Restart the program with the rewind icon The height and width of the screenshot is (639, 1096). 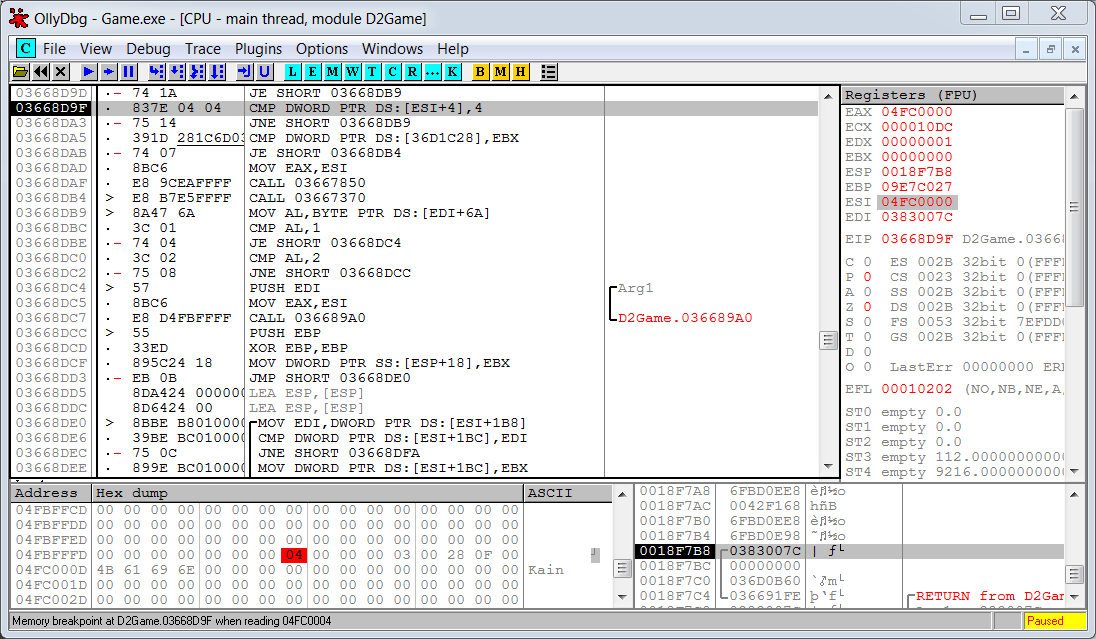(x=41, y=72)
